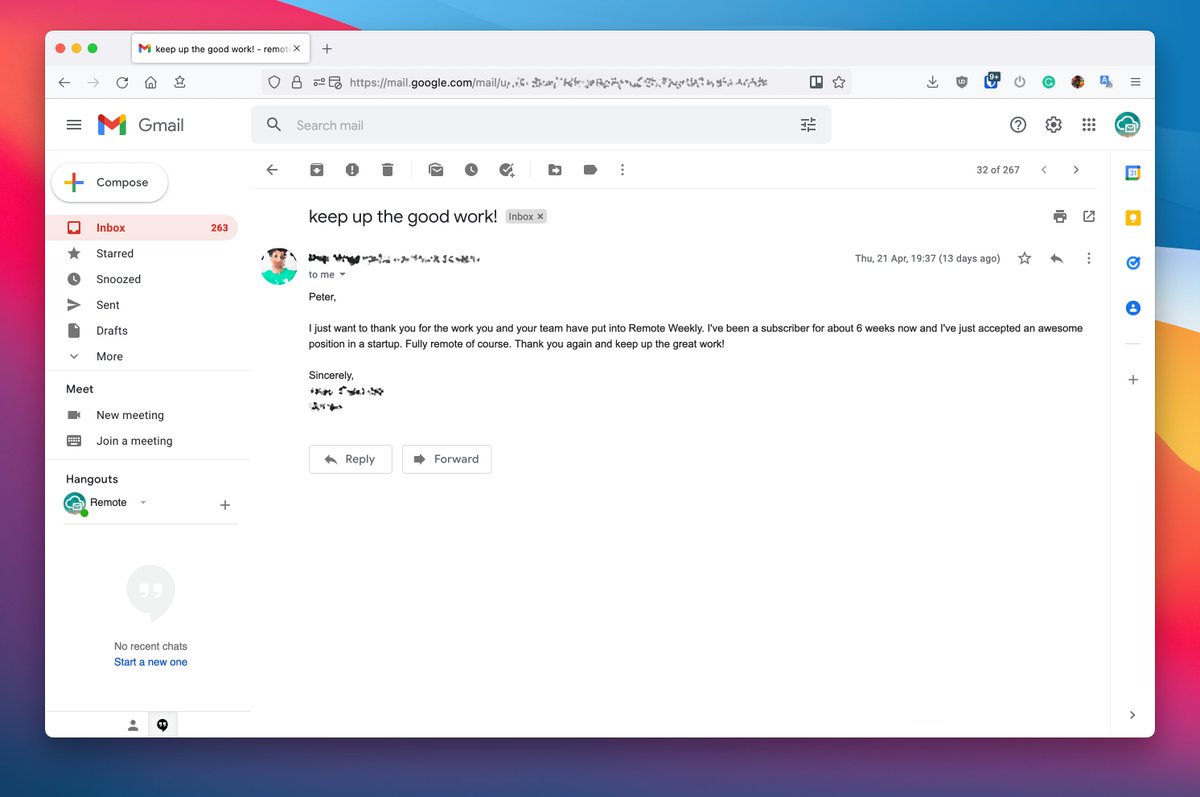Select the Gmail browser tab
The image size is (1200, 797).
[x=222, y=49]
